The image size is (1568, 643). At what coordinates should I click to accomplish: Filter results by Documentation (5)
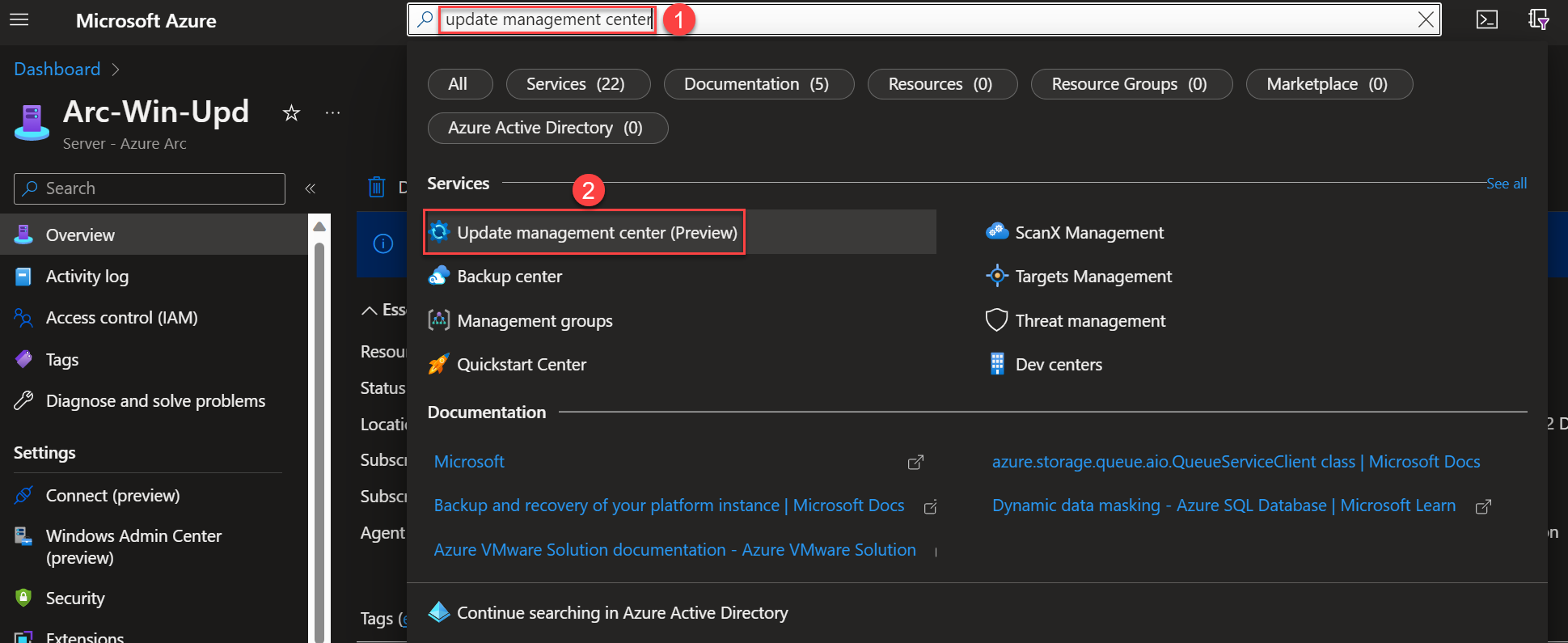point(758,84)
